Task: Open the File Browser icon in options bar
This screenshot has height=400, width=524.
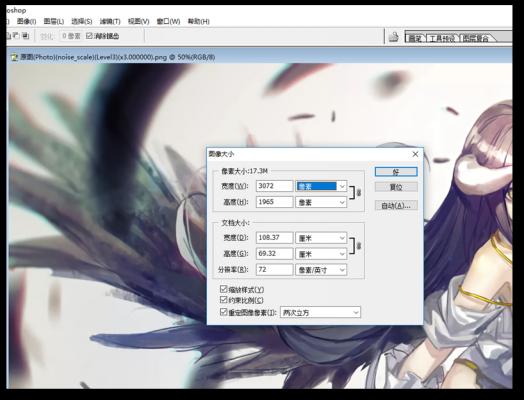Action: tap(394, 37)
